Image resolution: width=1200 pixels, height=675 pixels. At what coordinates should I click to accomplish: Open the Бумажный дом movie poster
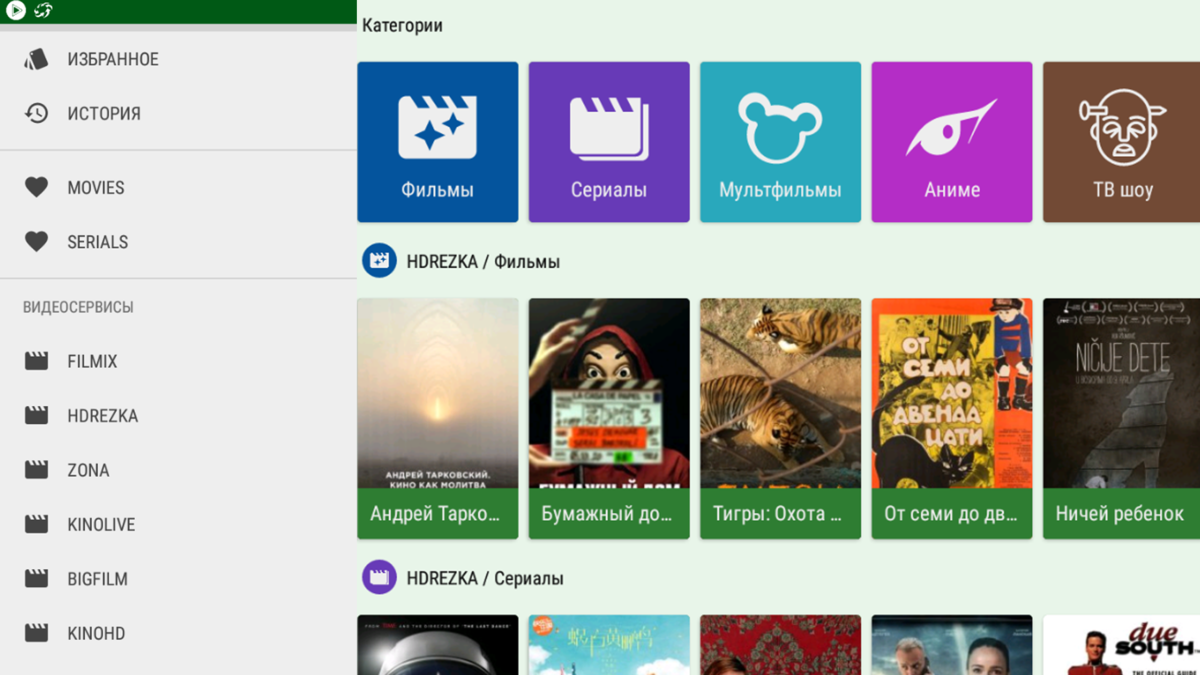609,418
